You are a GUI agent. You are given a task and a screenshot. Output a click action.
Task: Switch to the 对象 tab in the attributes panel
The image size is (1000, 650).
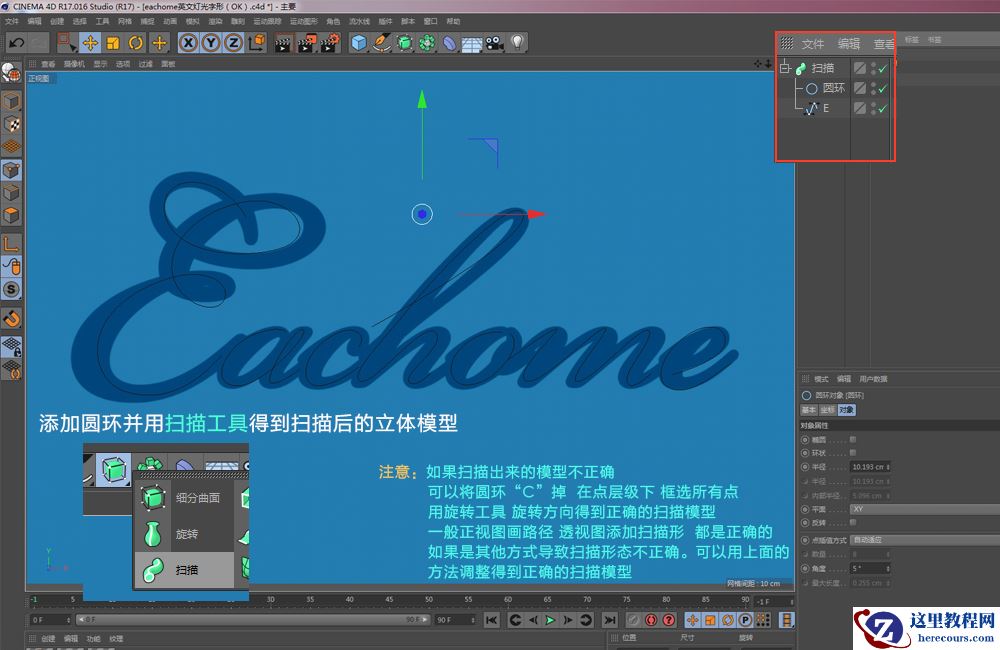847,410
